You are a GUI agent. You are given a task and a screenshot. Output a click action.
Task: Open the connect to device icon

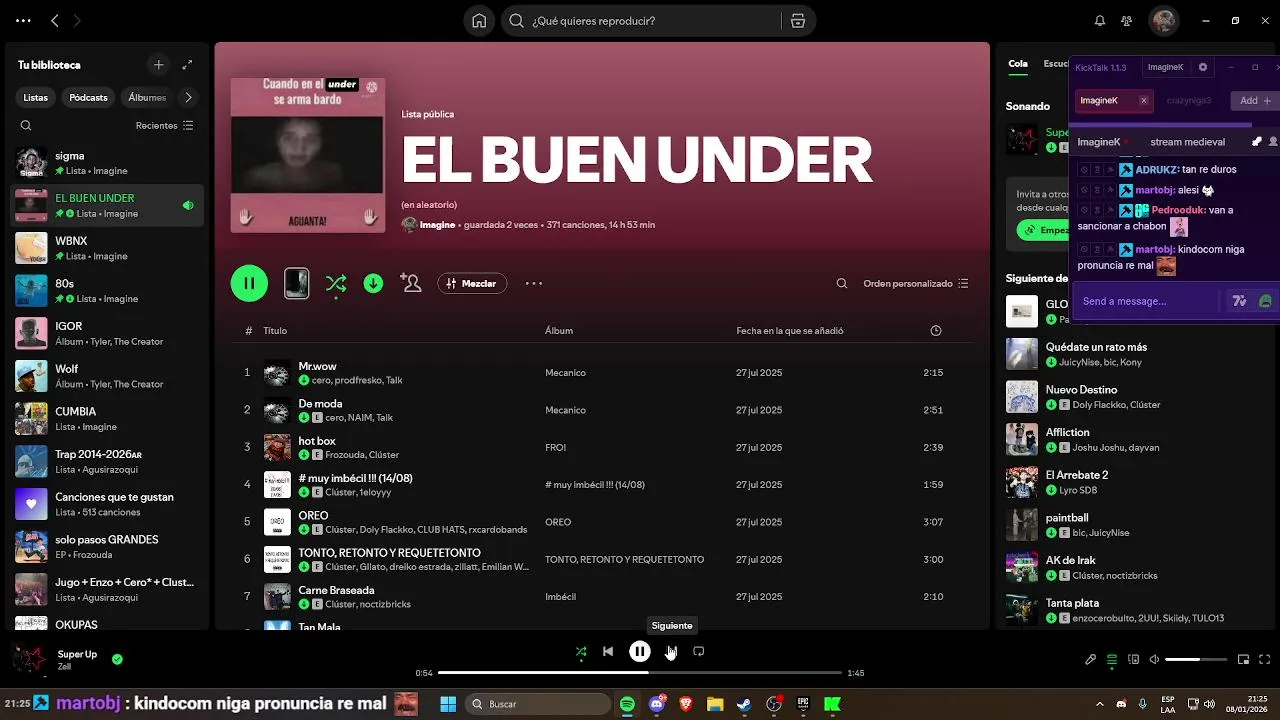(x=1134, y=660)
